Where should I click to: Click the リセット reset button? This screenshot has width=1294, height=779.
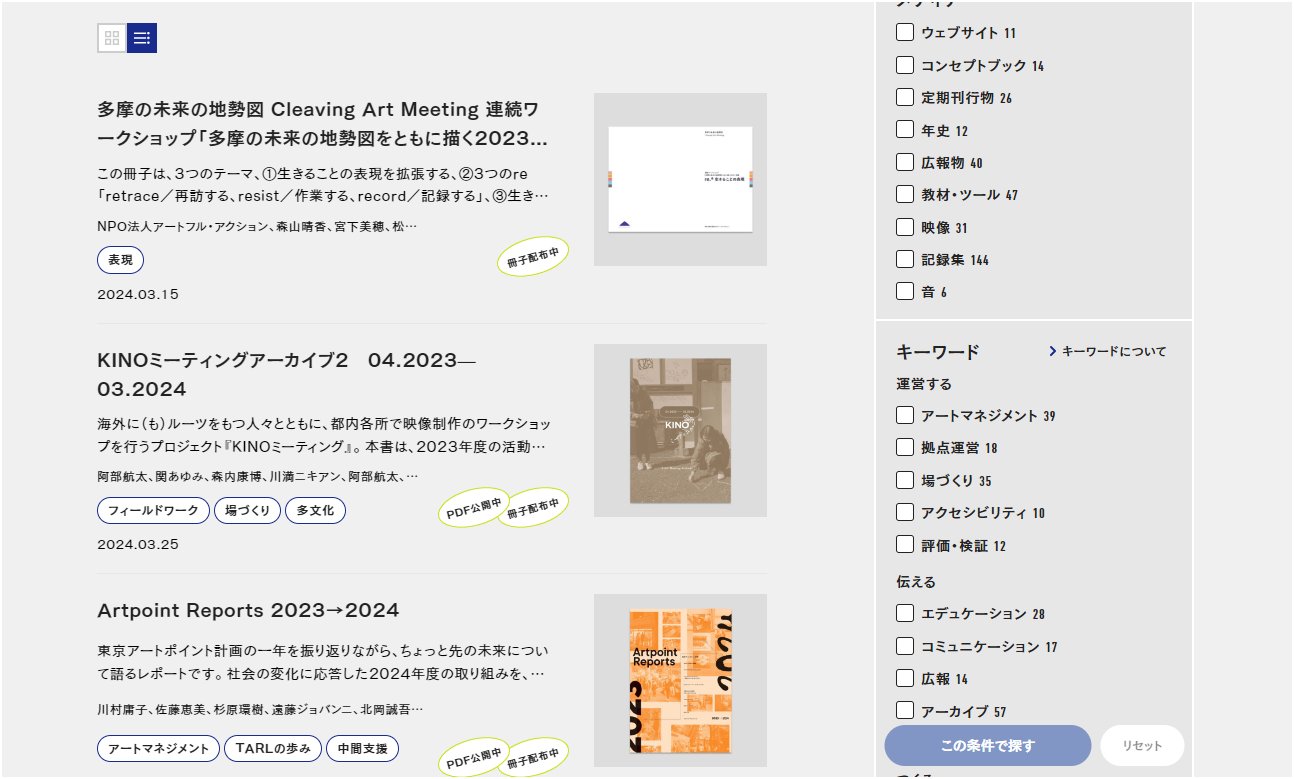click(x=1142, y=746)
